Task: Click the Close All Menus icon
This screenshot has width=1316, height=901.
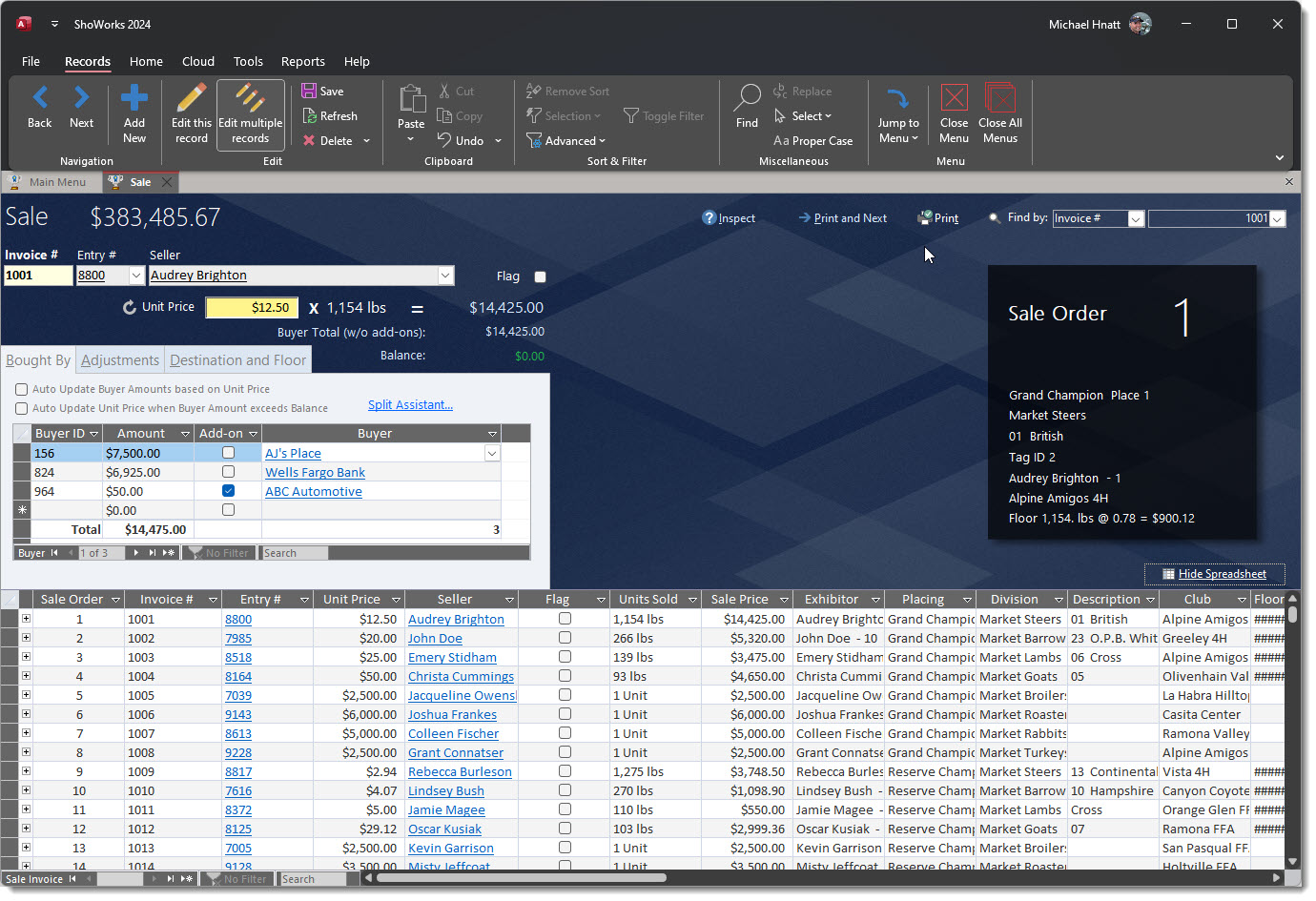Action: pyautogui.click(x=999, y=97)
